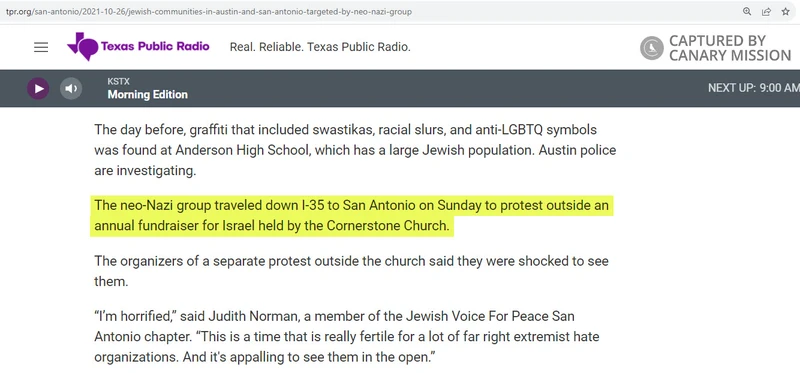Click the tpr.org URL in the address bar
This screenshot has width=800, height=373.
pos(209,11)
